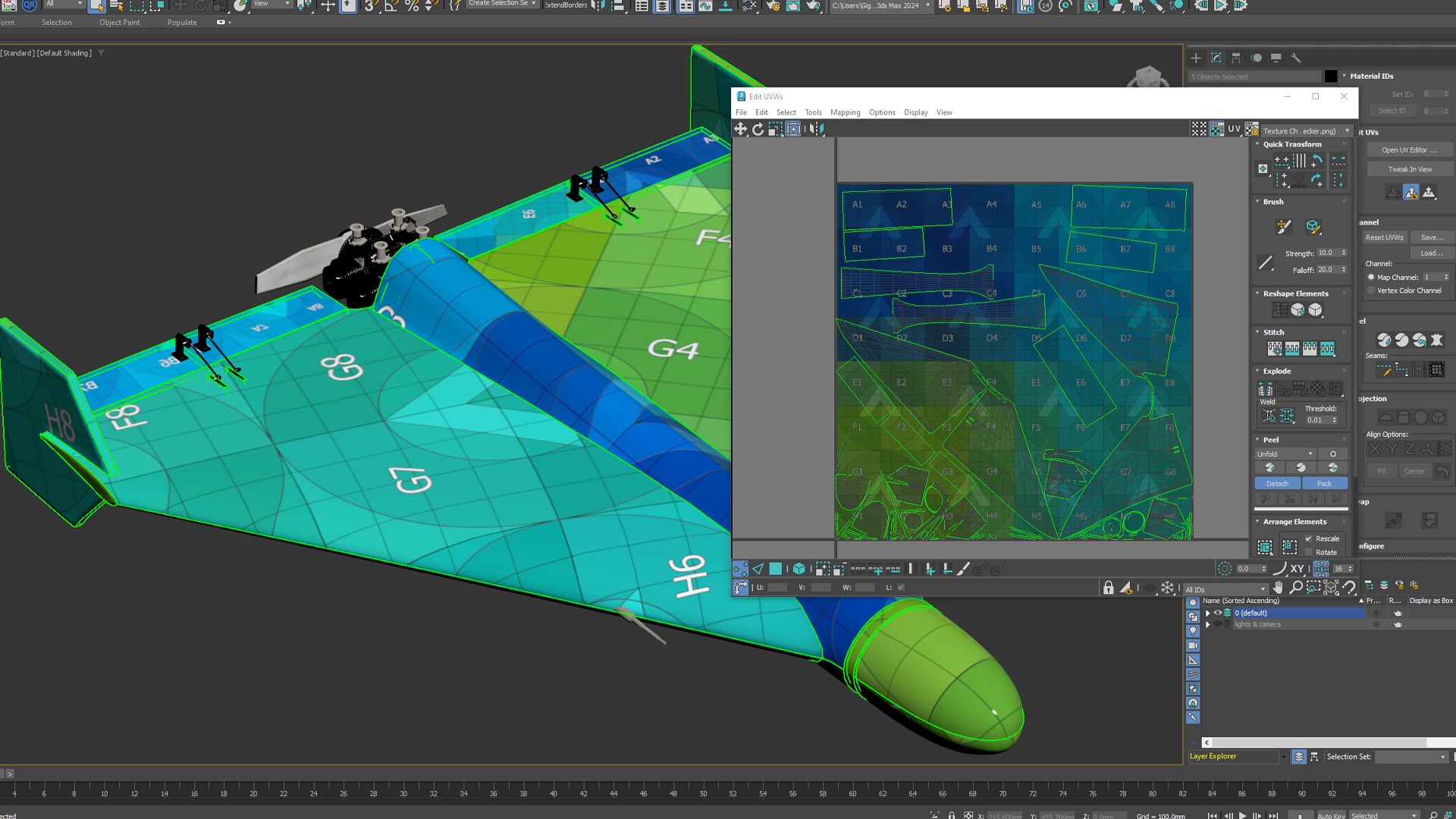1456x819 pixels.
Task: Select the Relax brush tool
Action: point(1313,226)
